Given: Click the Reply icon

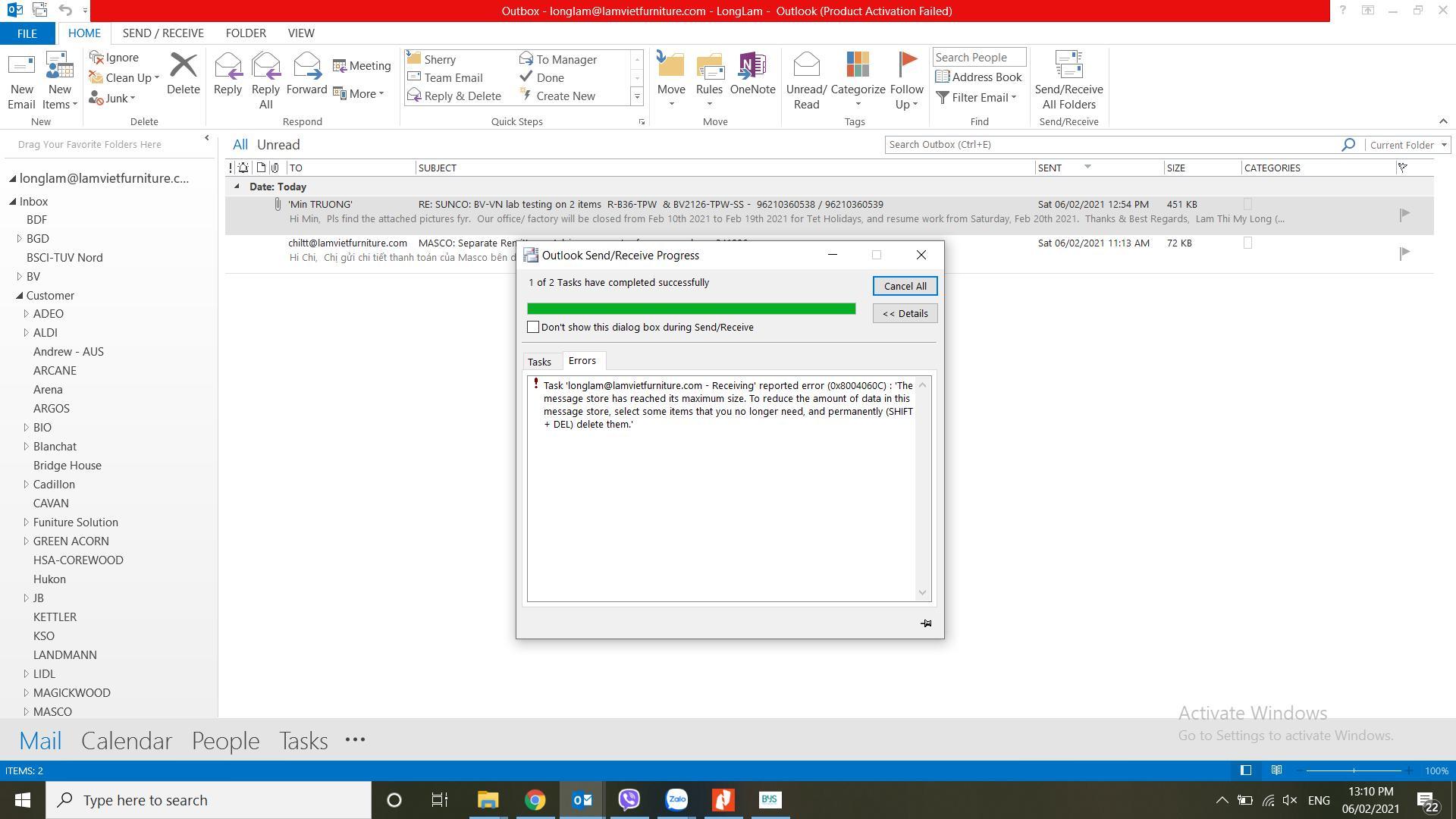Looking at the screenshot, I should [x=227, y=74].
